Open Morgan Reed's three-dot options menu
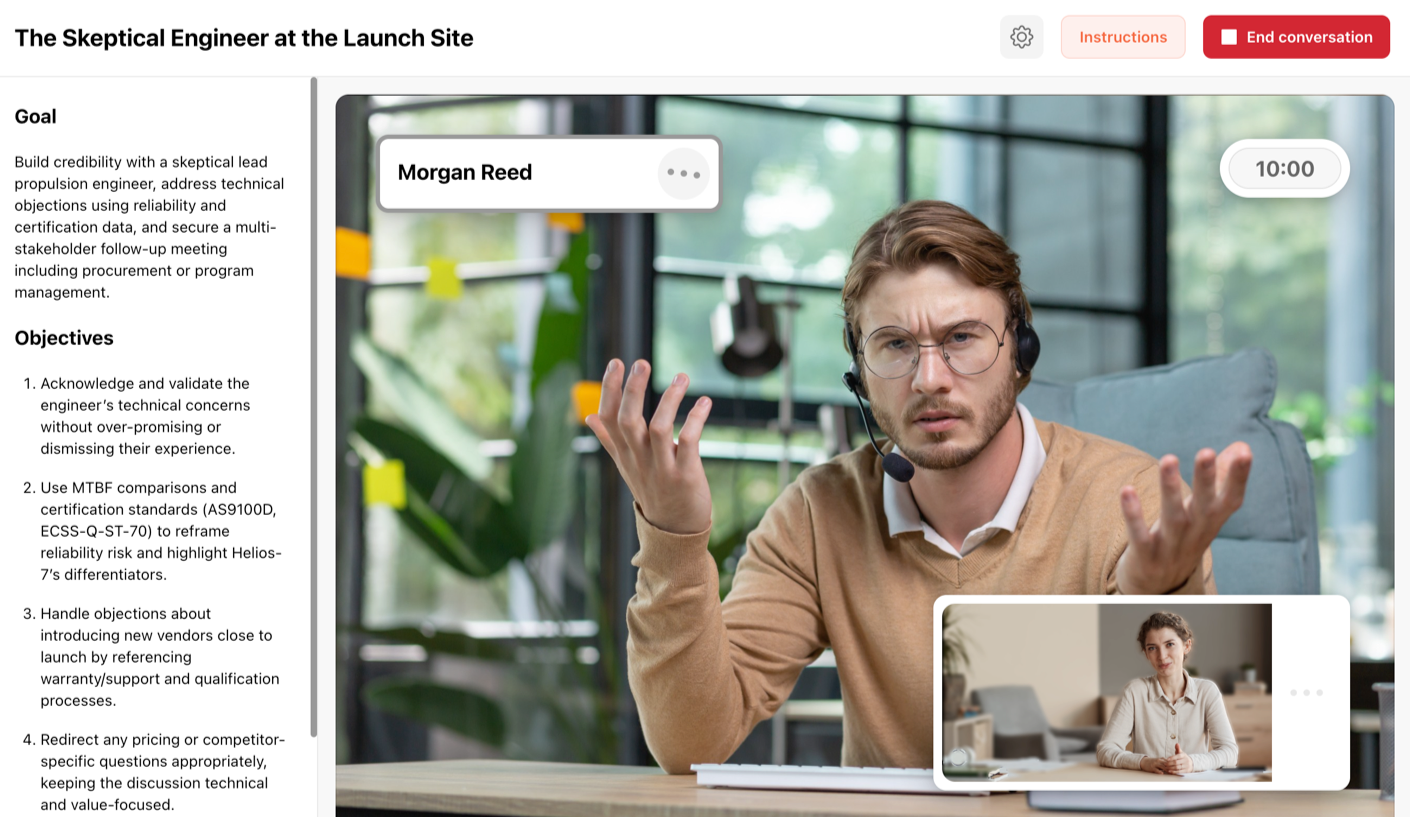 pos(683,173)
